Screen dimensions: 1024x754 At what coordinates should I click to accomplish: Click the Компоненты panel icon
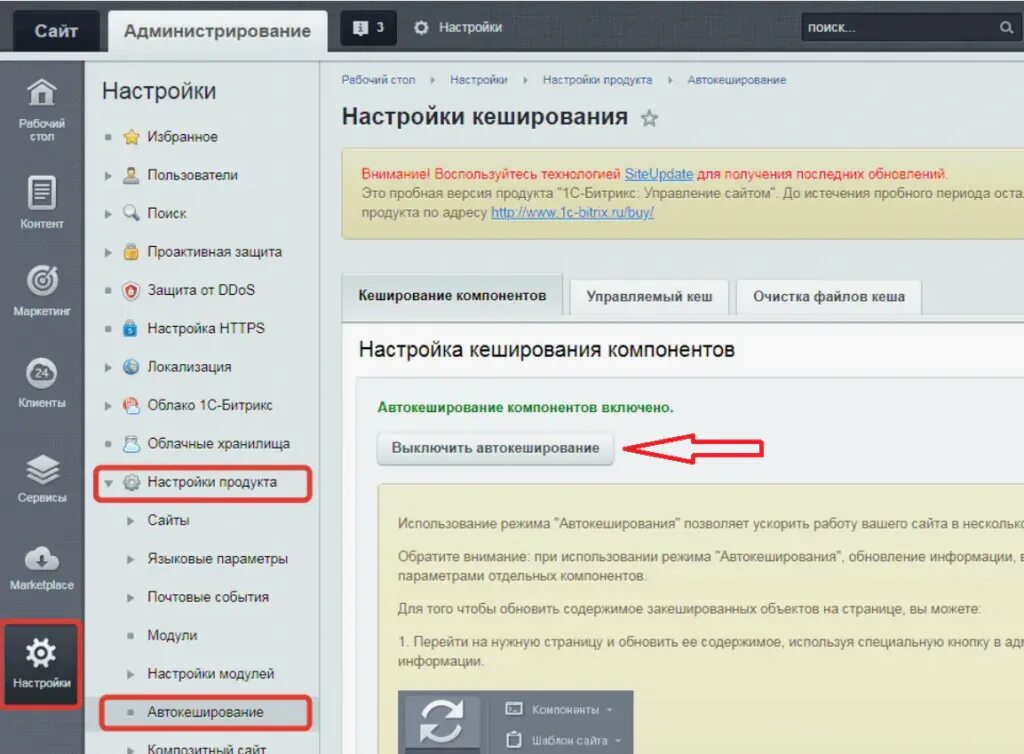pos(514,709)
